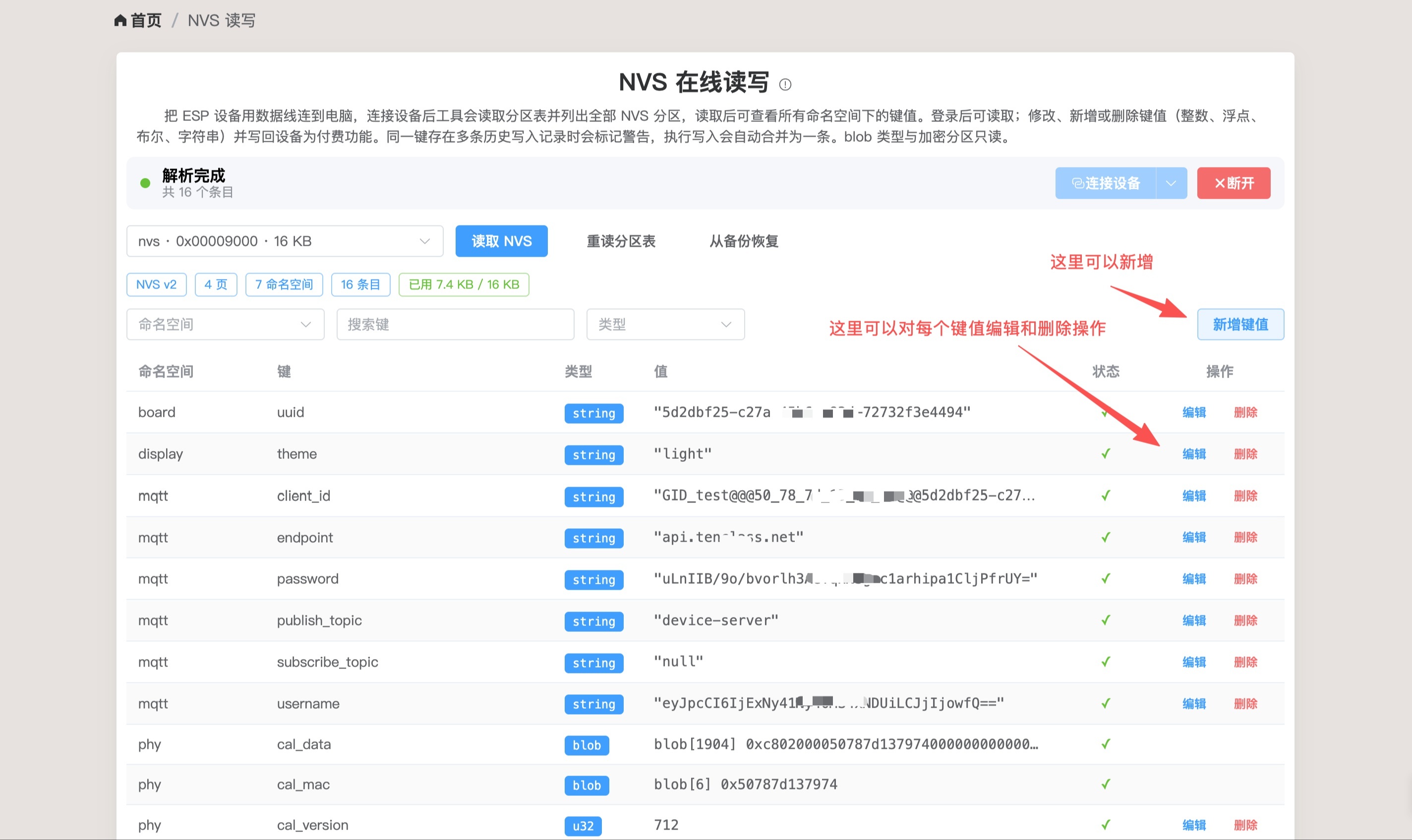Click the 首页 breadcrumb link

pos(146,21)
